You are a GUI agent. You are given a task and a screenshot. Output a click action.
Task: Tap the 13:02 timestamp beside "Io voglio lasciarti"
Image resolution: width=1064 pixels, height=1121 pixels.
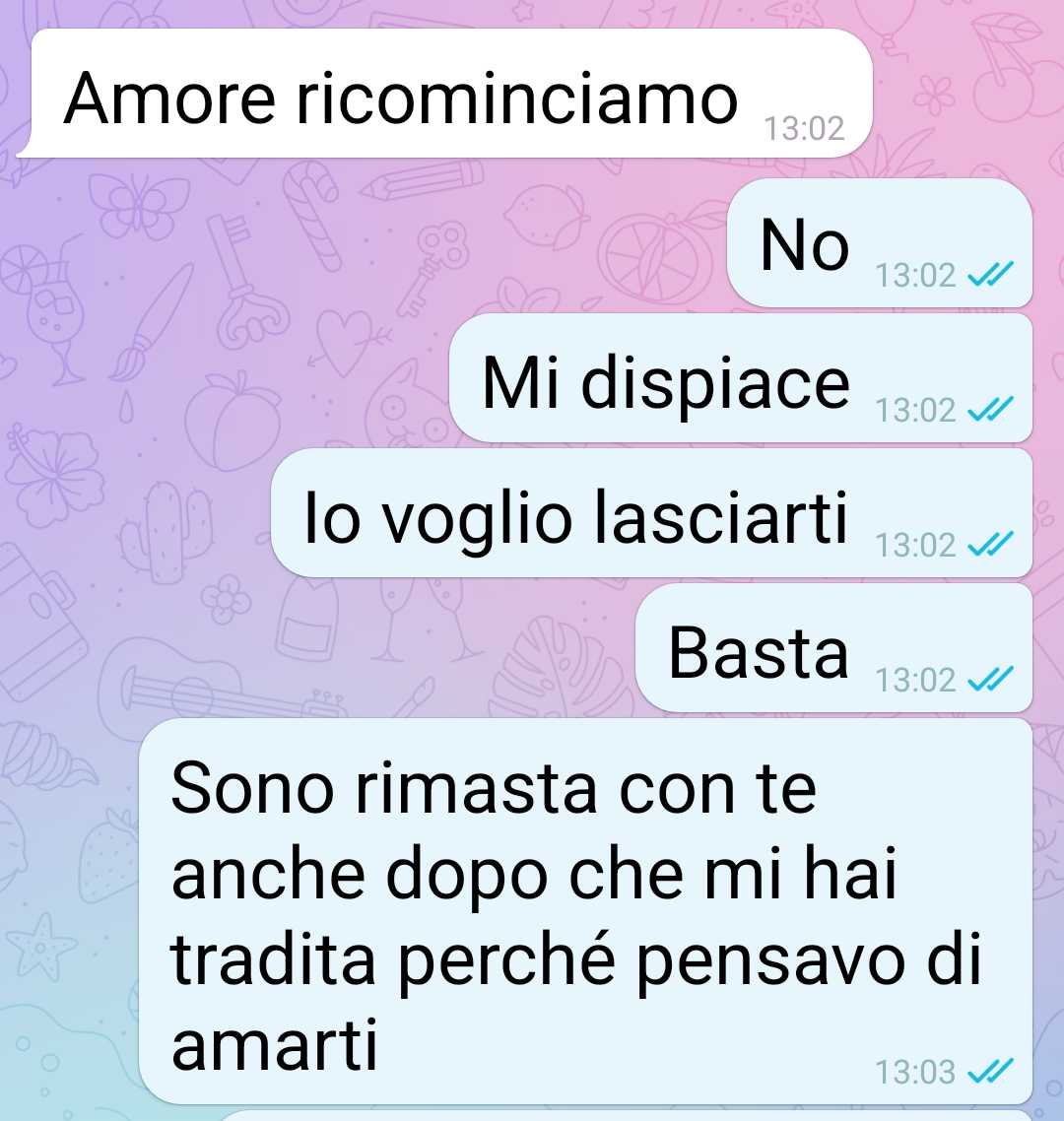[916, 545]
